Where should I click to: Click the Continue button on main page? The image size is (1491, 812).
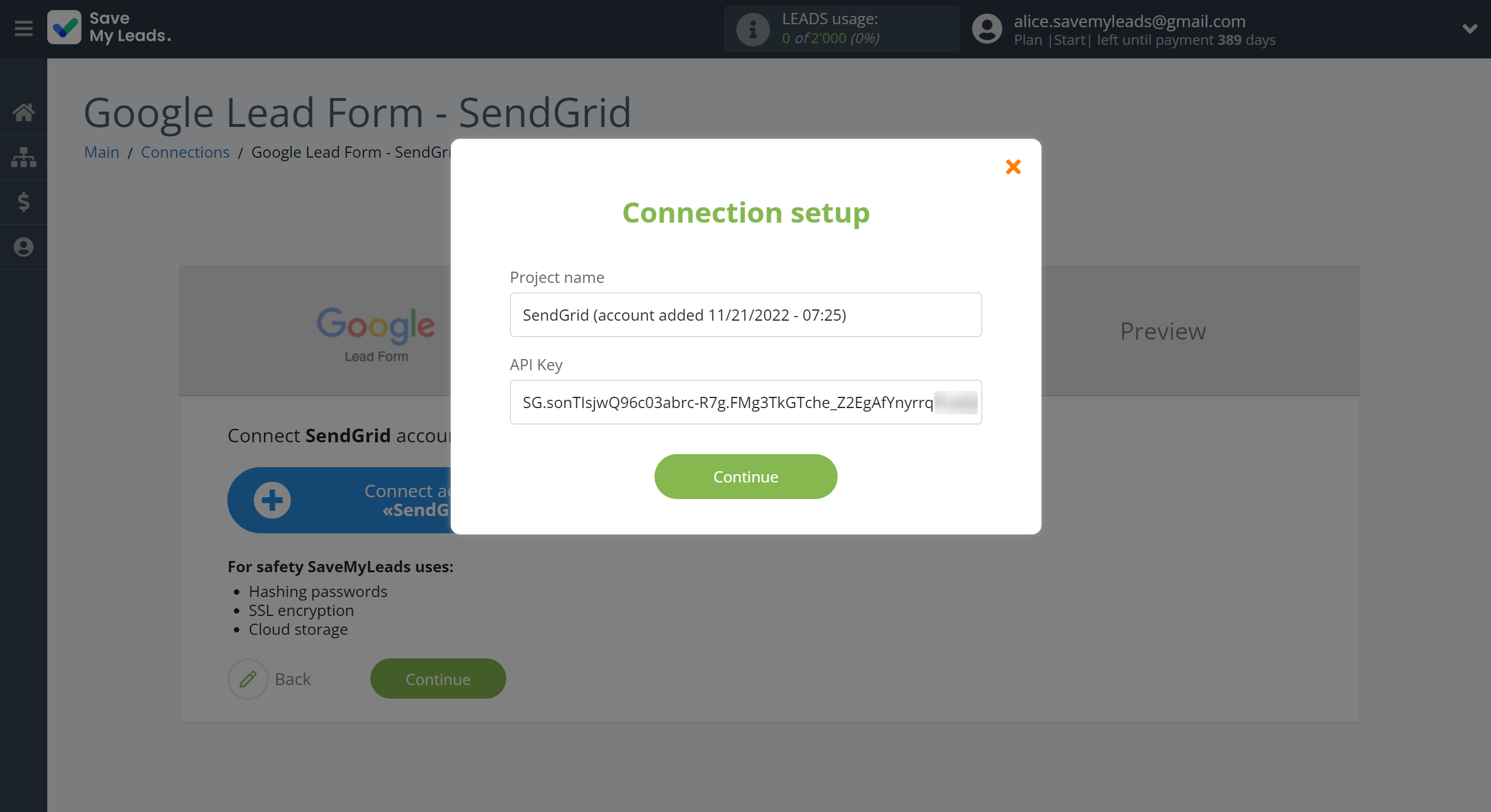[437, 678]
